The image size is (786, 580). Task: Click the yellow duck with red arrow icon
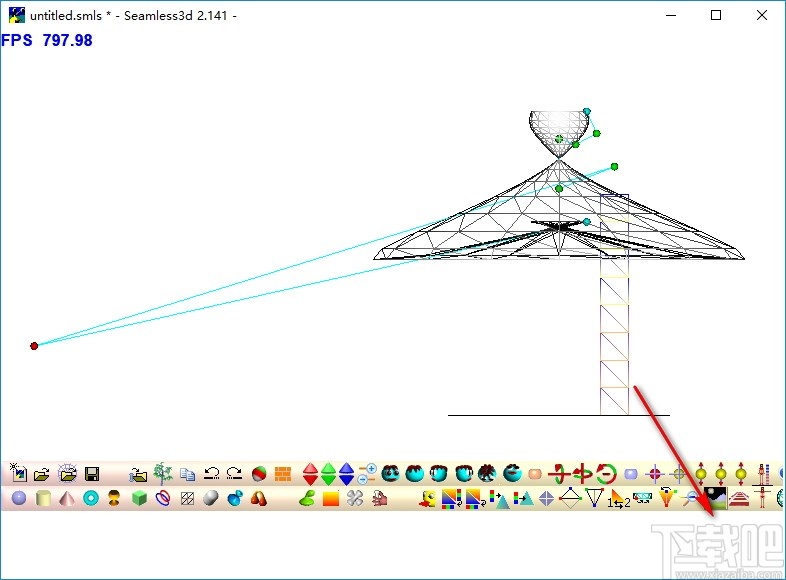click(x=428, y=498)
